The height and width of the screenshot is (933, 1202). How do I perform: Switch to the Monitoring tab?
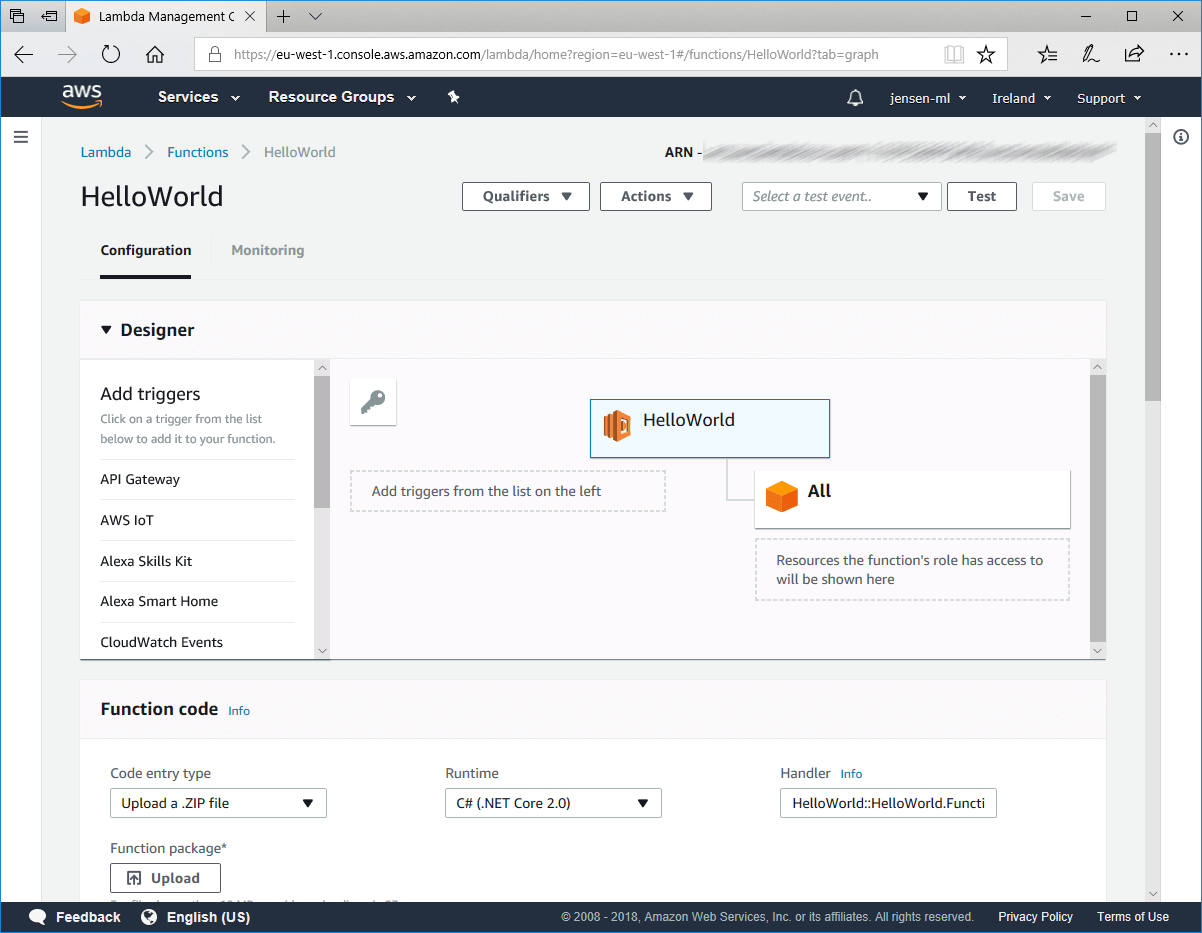(267, 250)
